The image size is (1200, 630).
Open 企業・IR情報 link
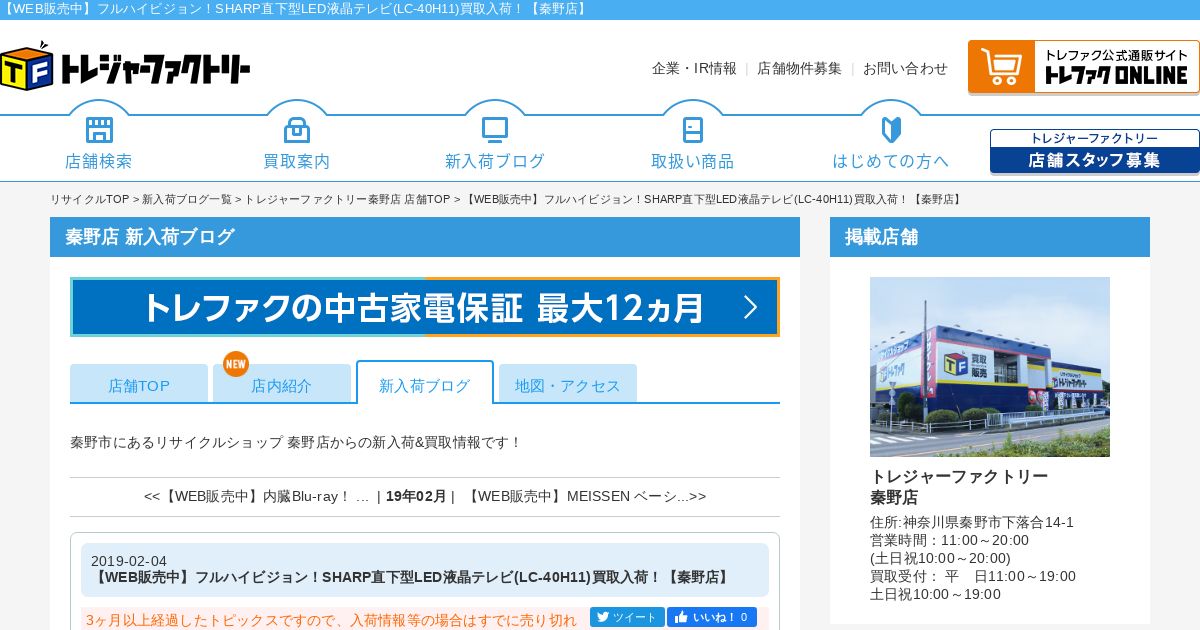coord(694,68)
